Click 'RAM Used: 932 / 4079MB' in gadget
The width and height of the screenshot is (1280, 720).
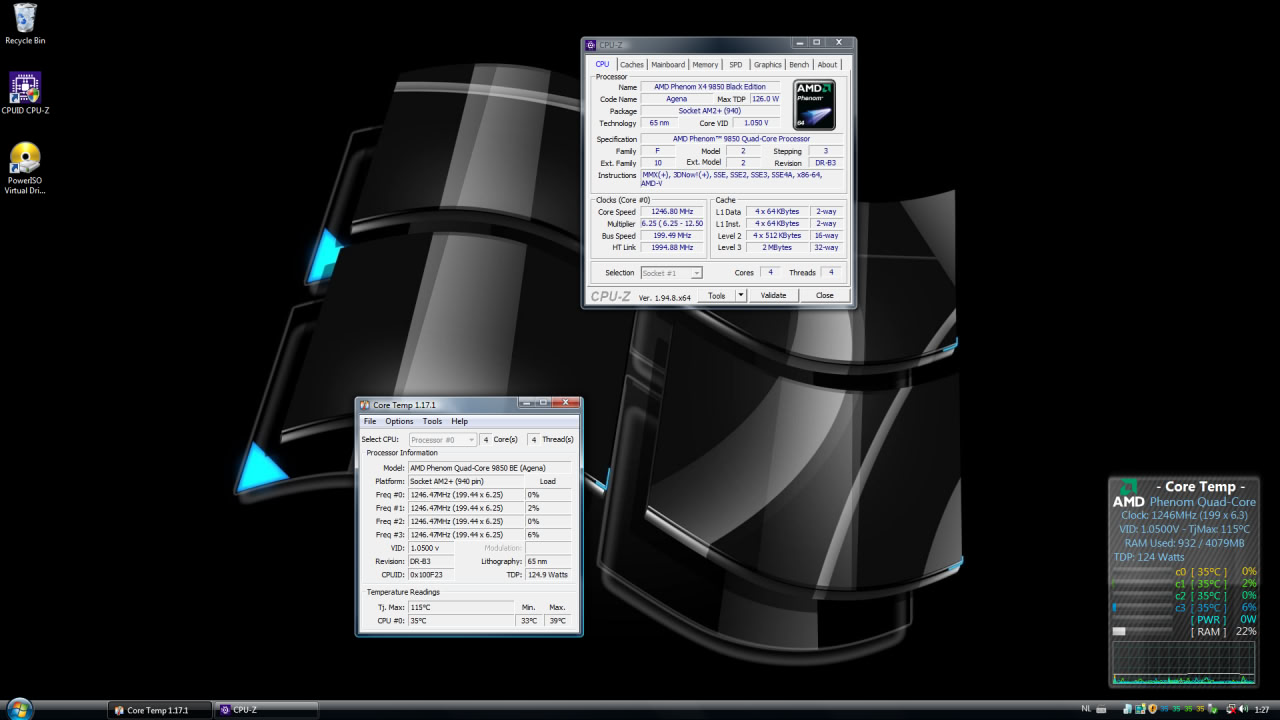(x=1184, y=543)
